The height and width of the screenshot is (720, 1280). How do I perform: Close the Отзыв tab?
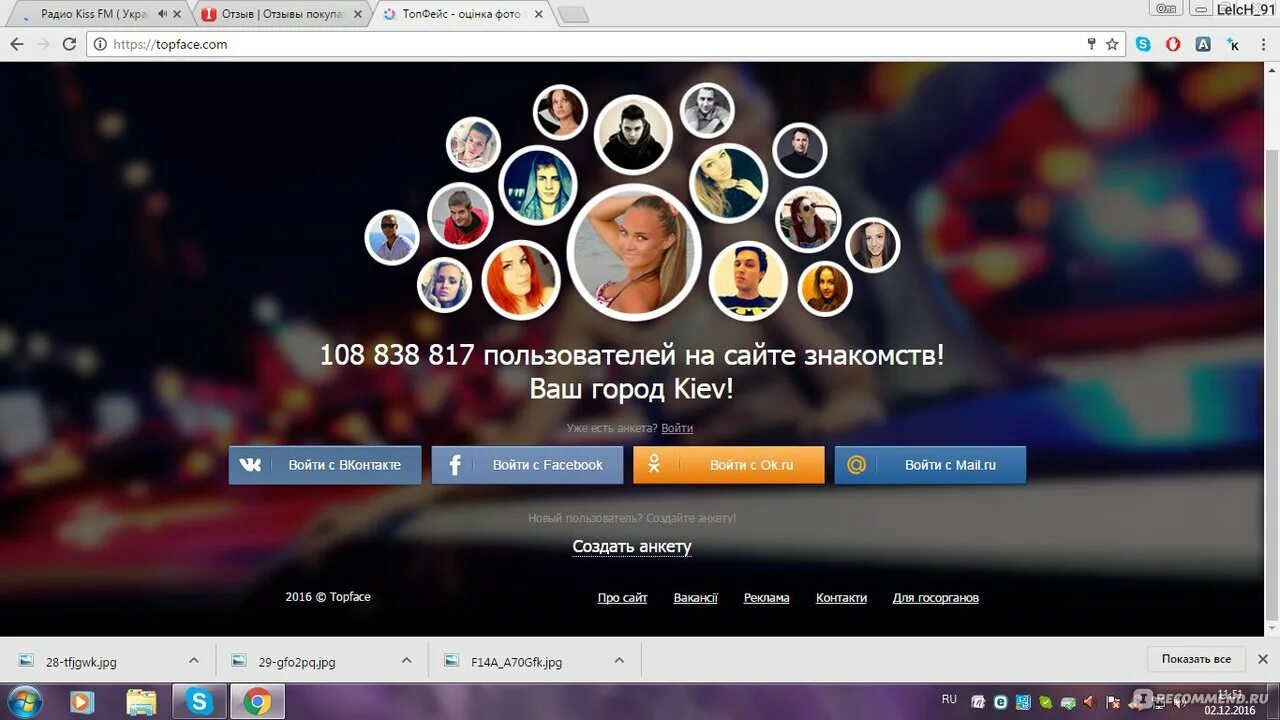(359, 14)
